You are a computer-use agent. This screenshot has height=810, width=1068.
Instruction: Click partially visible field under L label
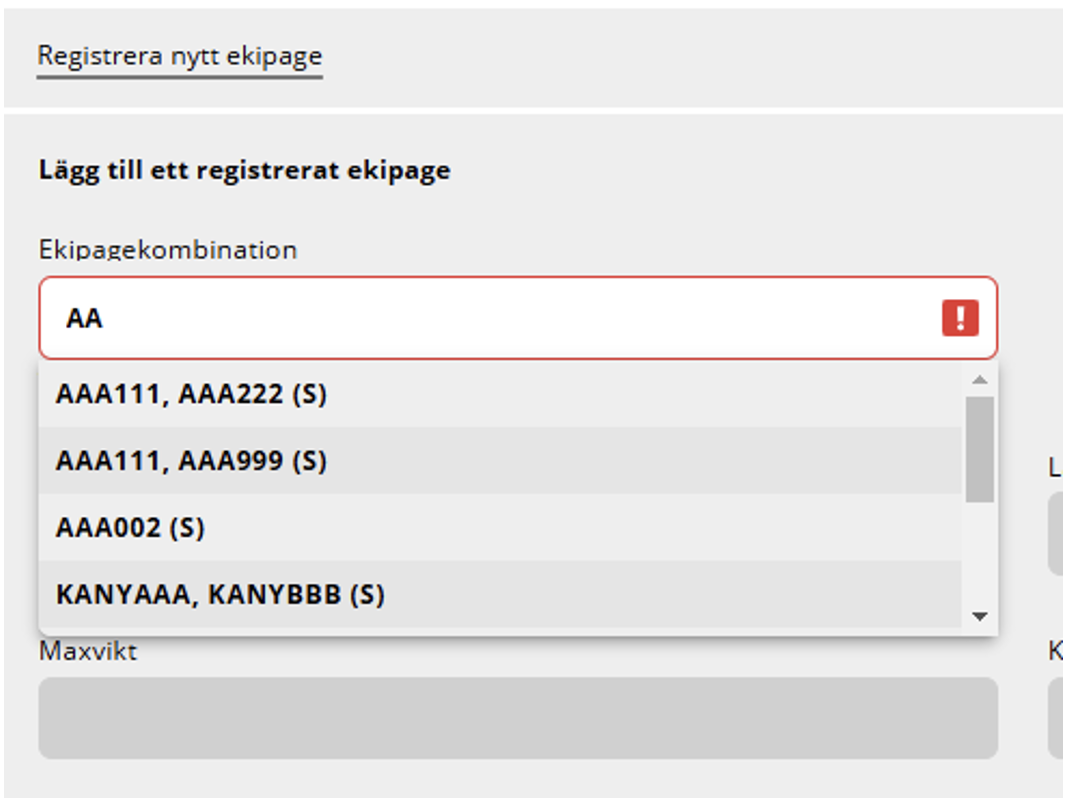point(1057,534)
